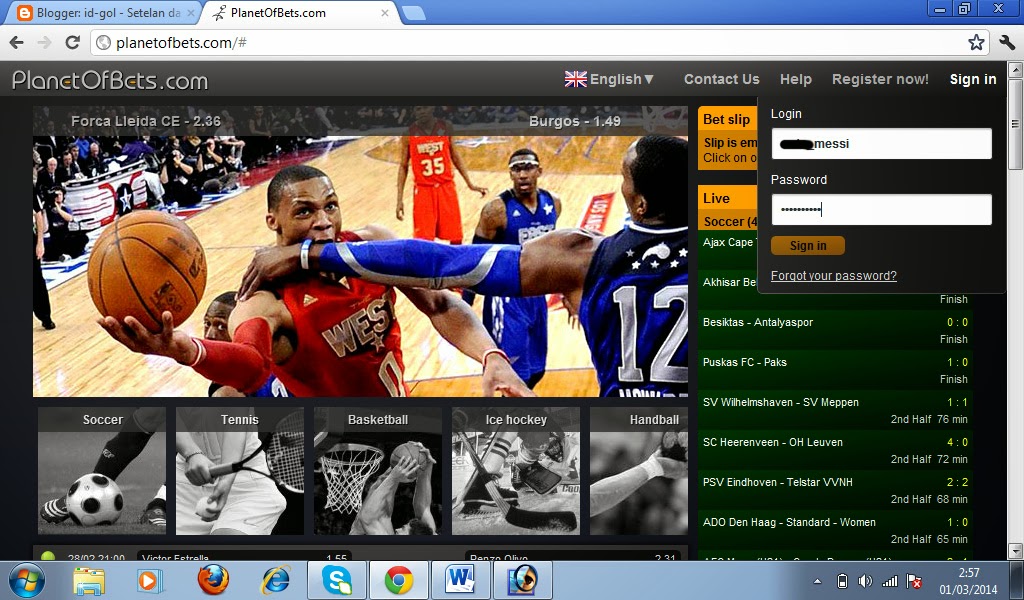Go back with the browser back arrow
The image size is (1024, 600).
16,42
